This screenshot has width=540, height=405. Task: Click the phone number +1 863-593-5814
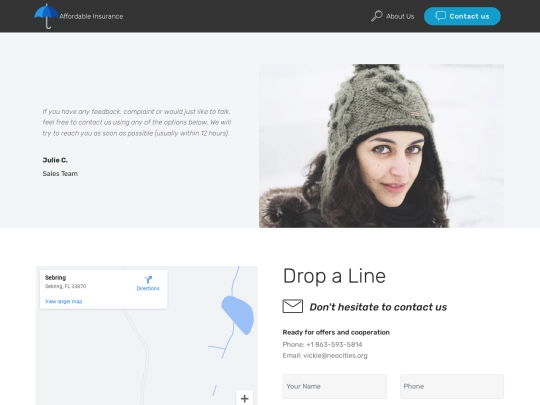tap(334, 344)
